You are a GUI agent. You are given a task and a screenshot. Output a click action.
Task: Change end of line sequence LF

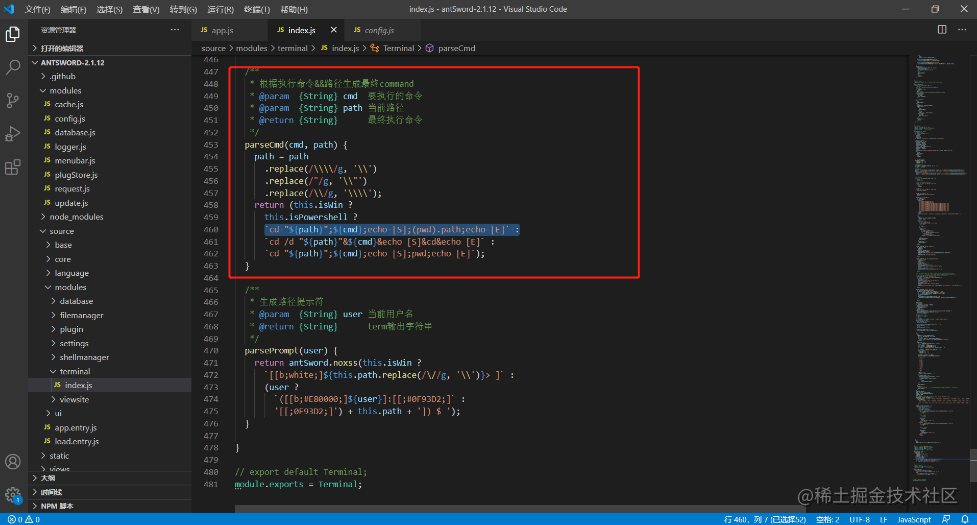[x=884, y=519]
